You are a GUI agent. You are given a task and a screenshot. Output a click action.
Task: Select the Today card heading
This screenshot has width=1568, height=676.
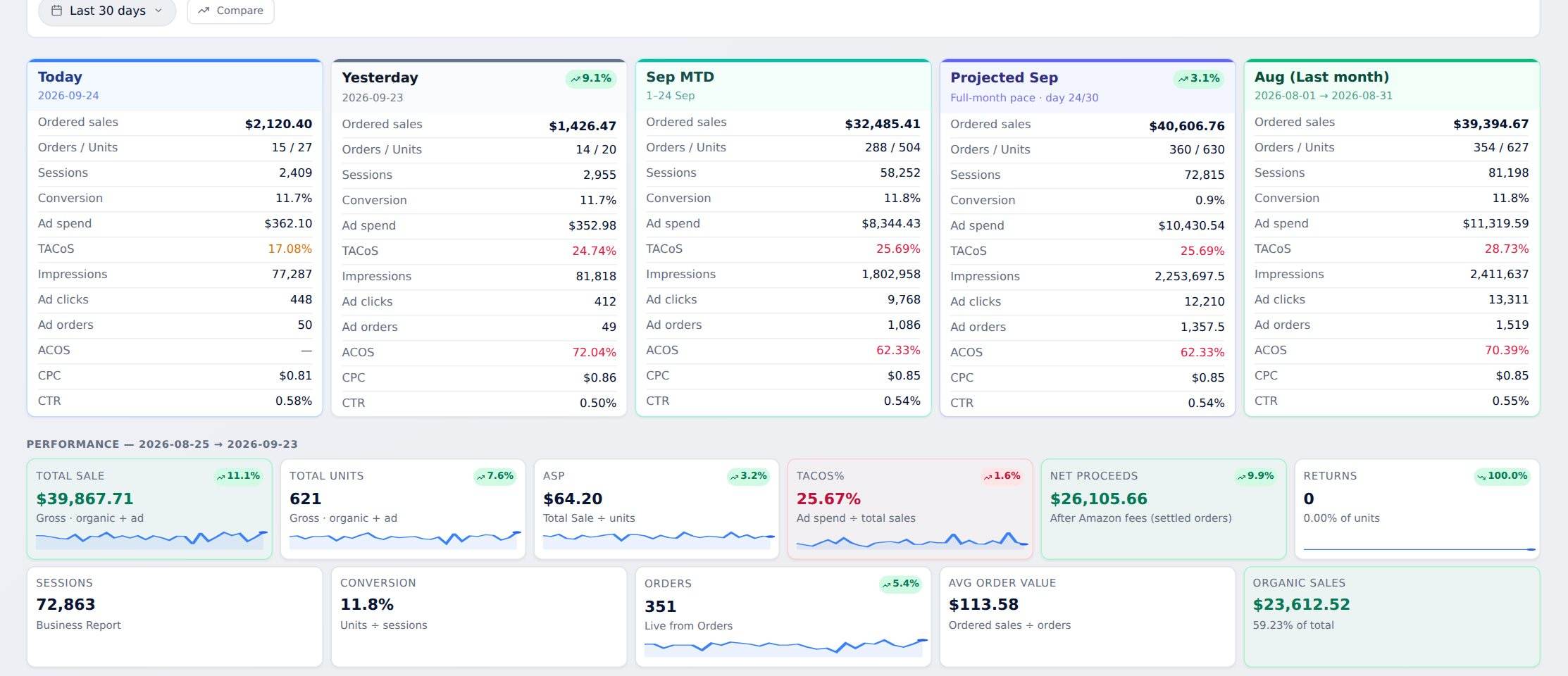60,77
